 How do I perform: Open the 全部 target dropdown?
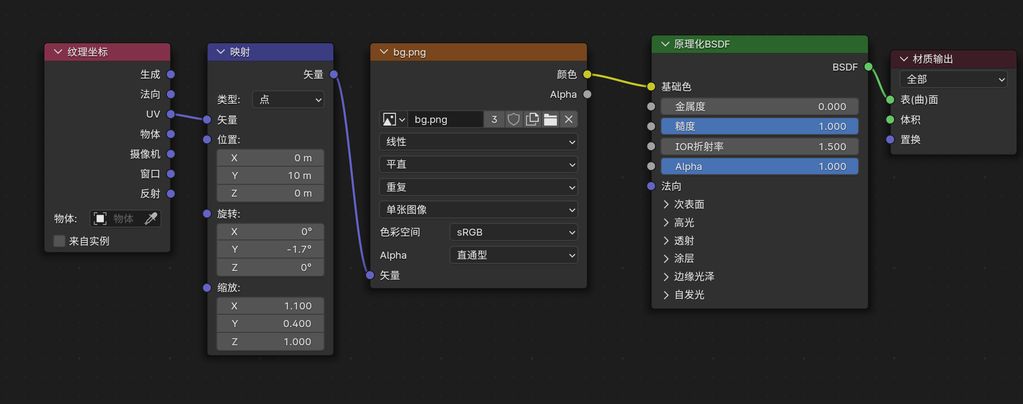pos(953,79)
